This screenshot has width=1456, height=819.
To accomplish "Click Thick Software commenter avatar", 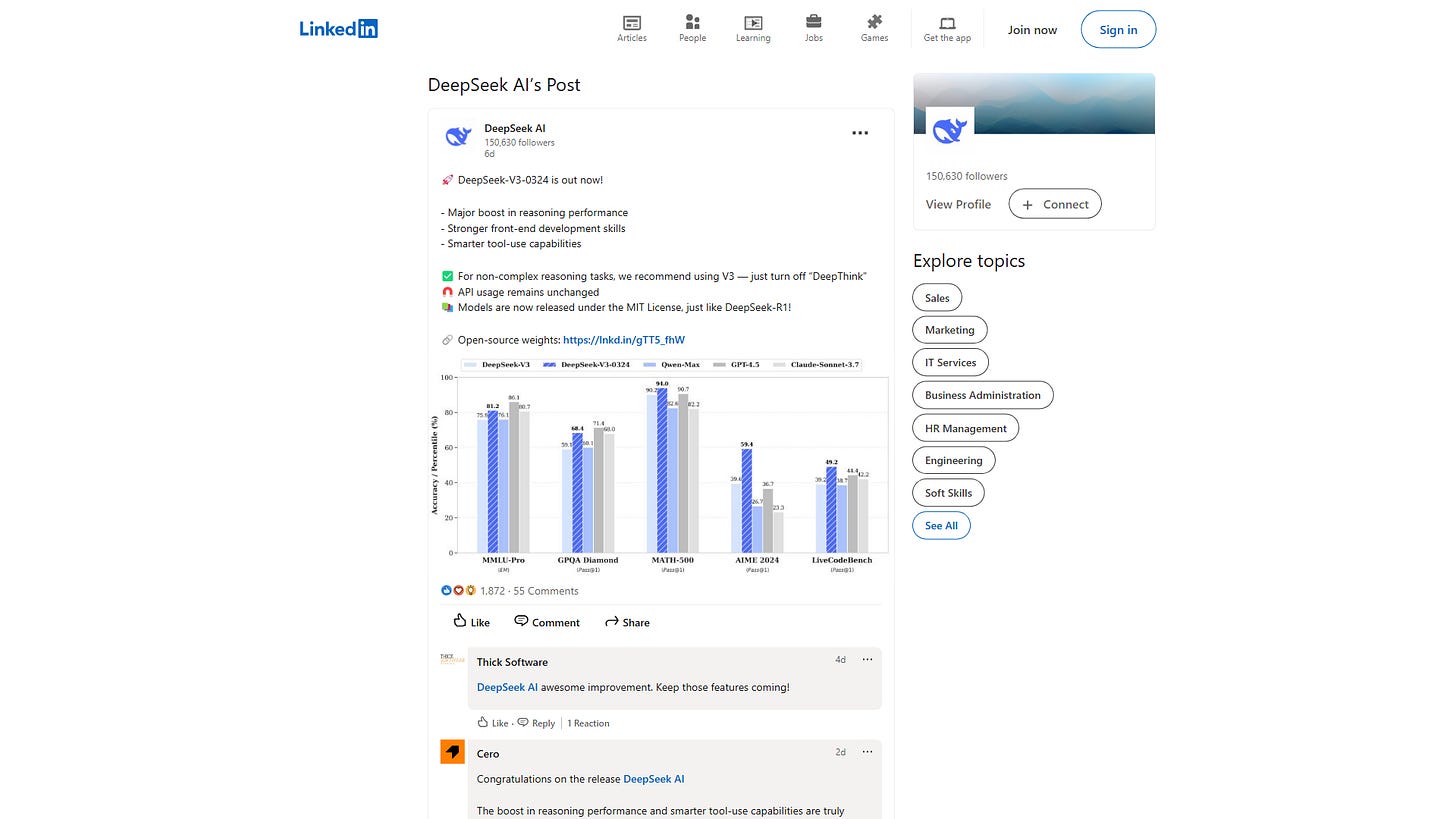I will pyautogui.click(x=452, y=659).
